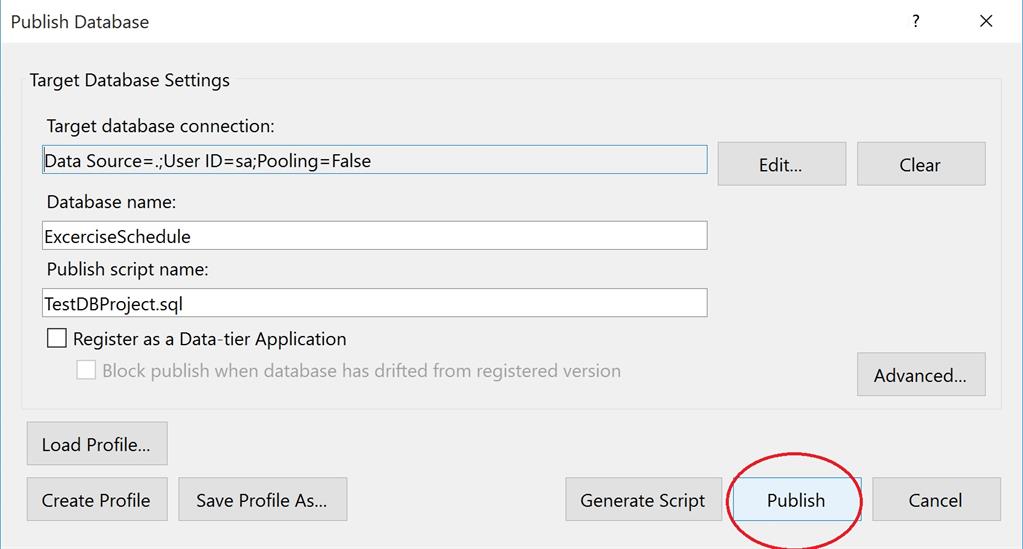The width and height of the screenshot is (1023, 549).
Task: Click the 'Publish script name:' label
Action: [x=127, y=269]
